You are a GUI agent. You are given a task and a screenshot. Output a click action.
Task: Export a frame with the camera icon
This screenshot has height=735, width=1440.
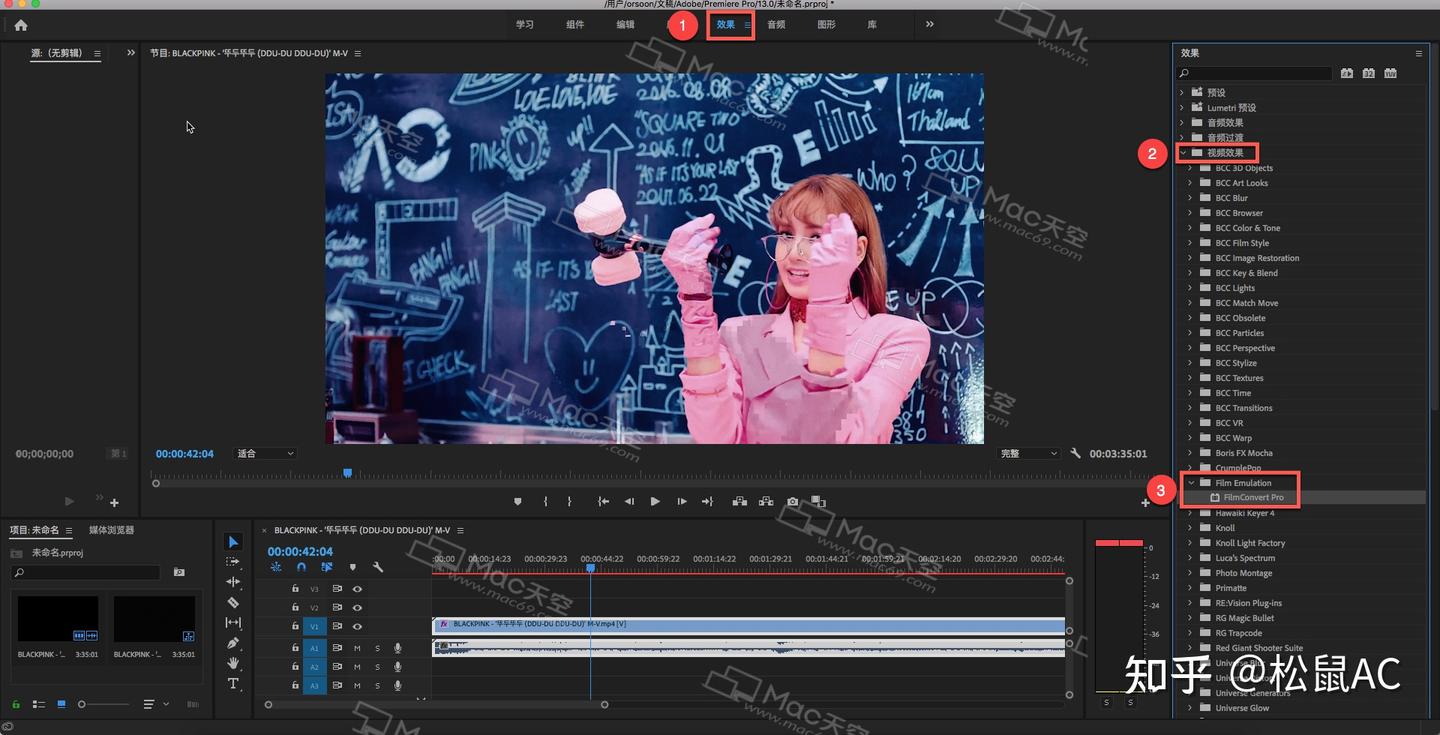point(793,501)
